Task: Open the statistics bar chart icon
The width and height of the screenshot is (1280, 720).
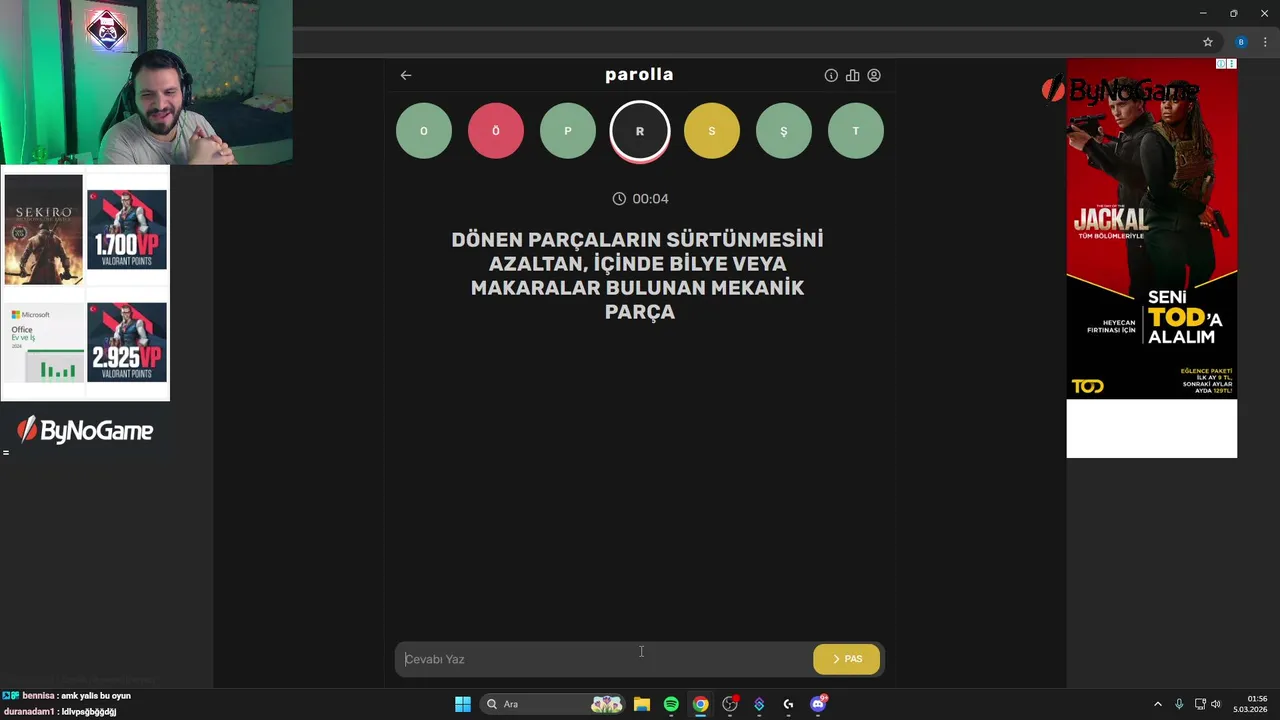Action: pyautogui.click(x=852, y=75)
